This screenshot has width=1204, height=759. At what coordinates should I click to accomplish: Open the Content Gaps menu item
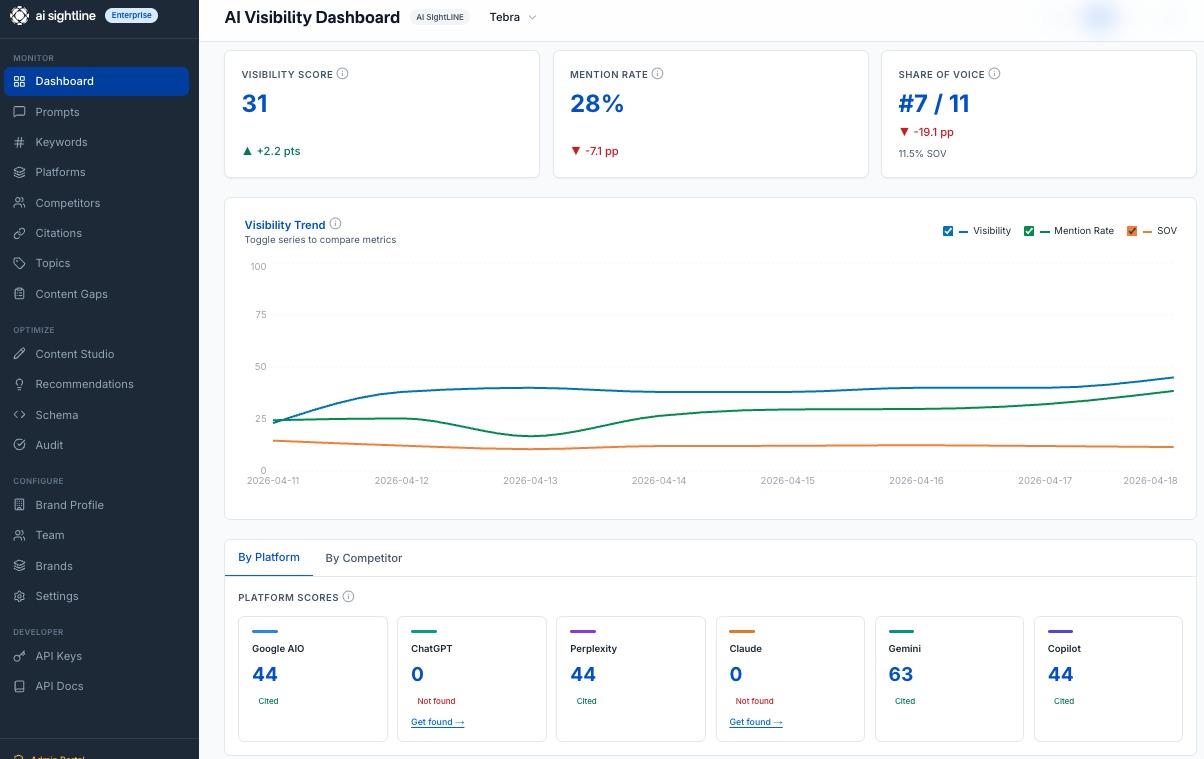click(71, 294)
